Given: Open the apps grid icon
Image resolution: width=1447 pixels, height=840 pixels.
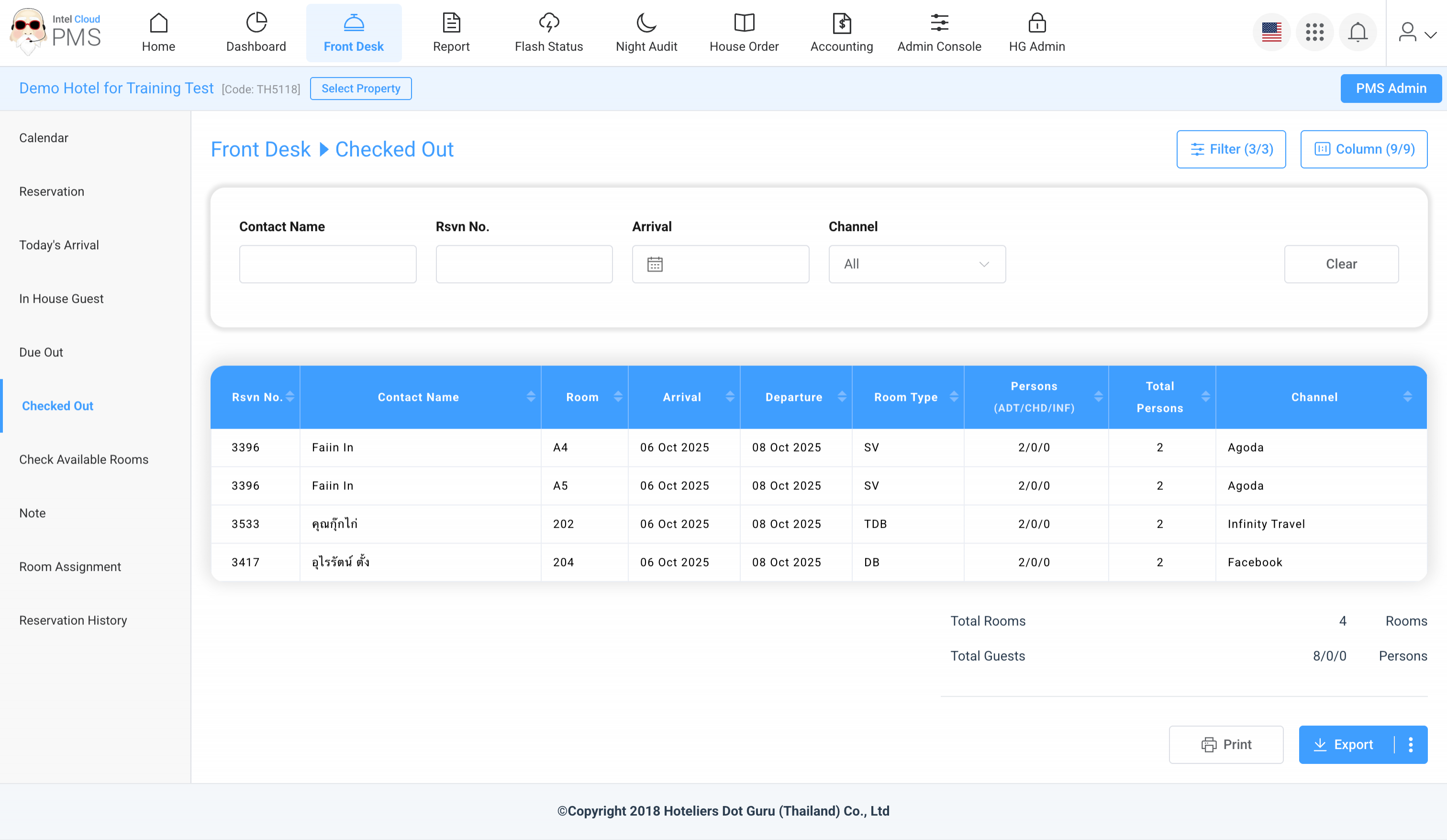Looking at the screenshot, I should [1314, 32].
